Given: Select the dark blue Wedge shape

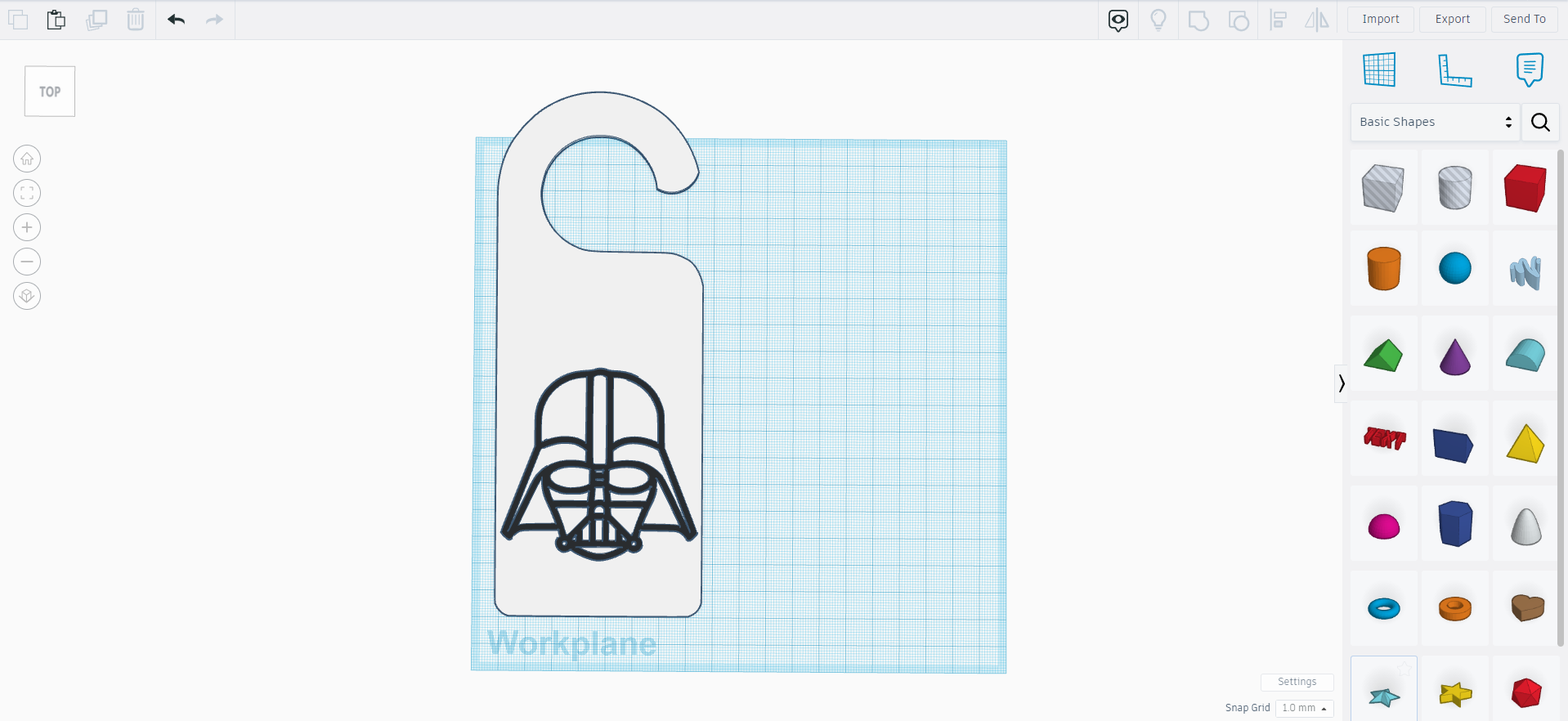Looking at the screenshot, I should point(1454,446).
